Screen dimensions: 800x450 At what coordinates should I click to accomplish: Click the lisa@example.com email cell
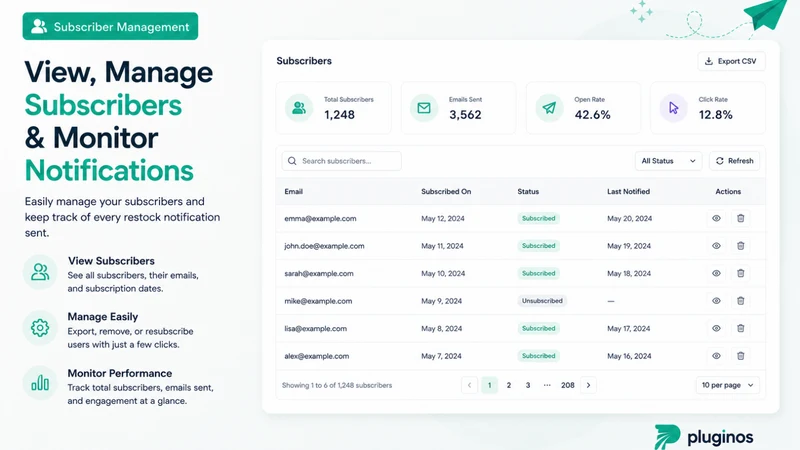coord(315,329)
